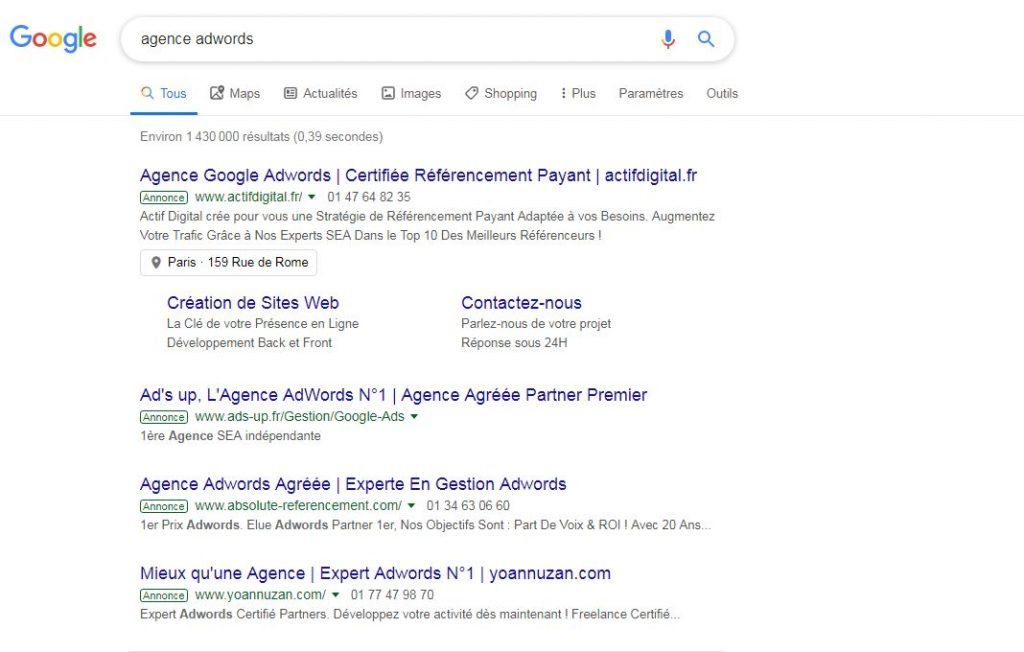The width and height of the screenshot is (1024, 652).
Task: Expand dropdown arrow beside ads-up.fr URL
Action: (414, 416)
